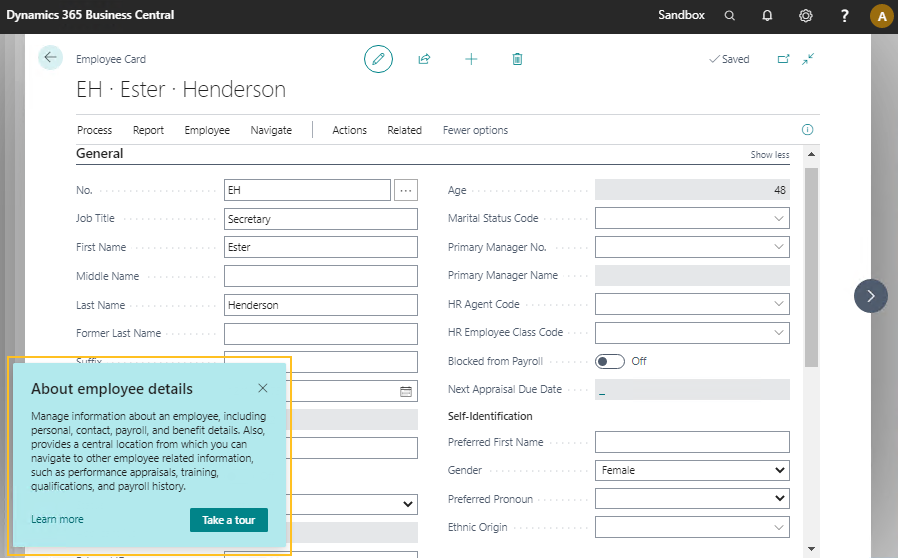Open card in new window icon

784,59
